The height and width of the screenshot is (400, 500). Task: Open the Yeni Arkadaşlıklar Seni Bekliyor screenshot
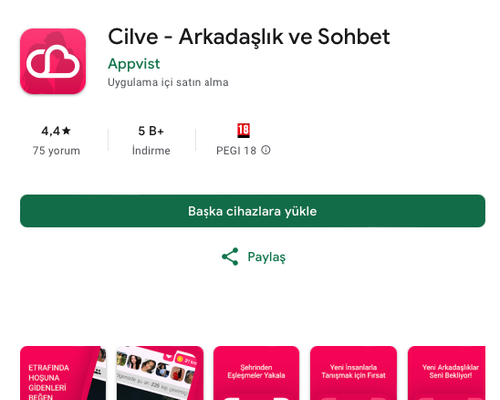point(447,373)
